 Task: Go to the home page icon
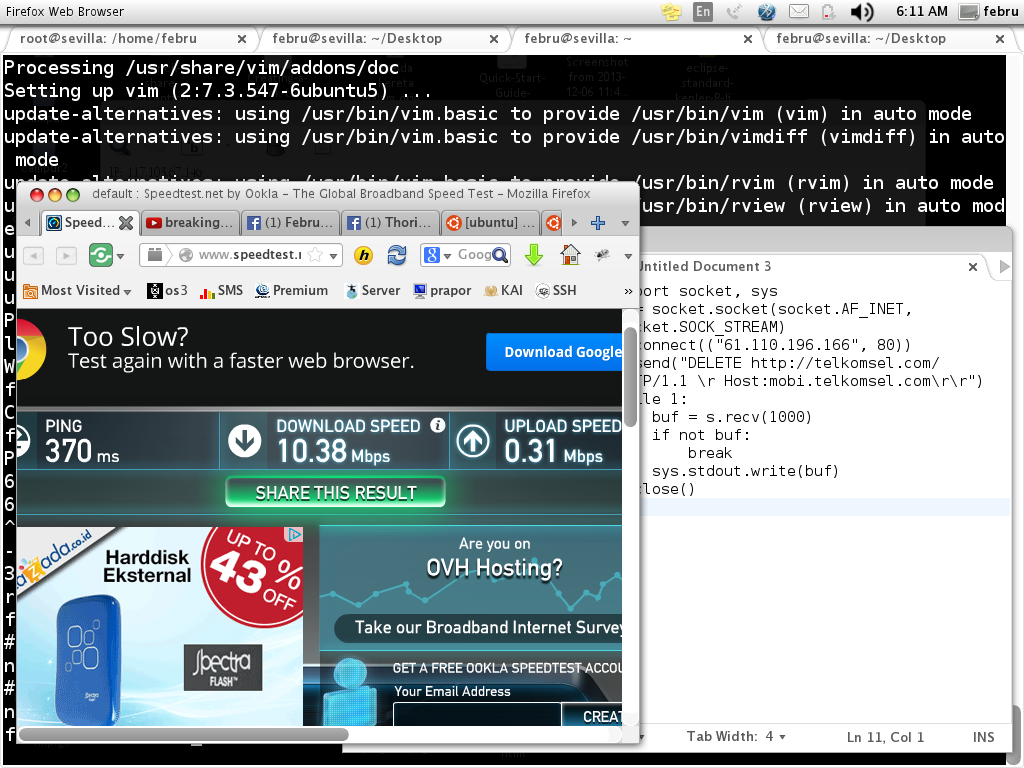[x=570, y=255]
